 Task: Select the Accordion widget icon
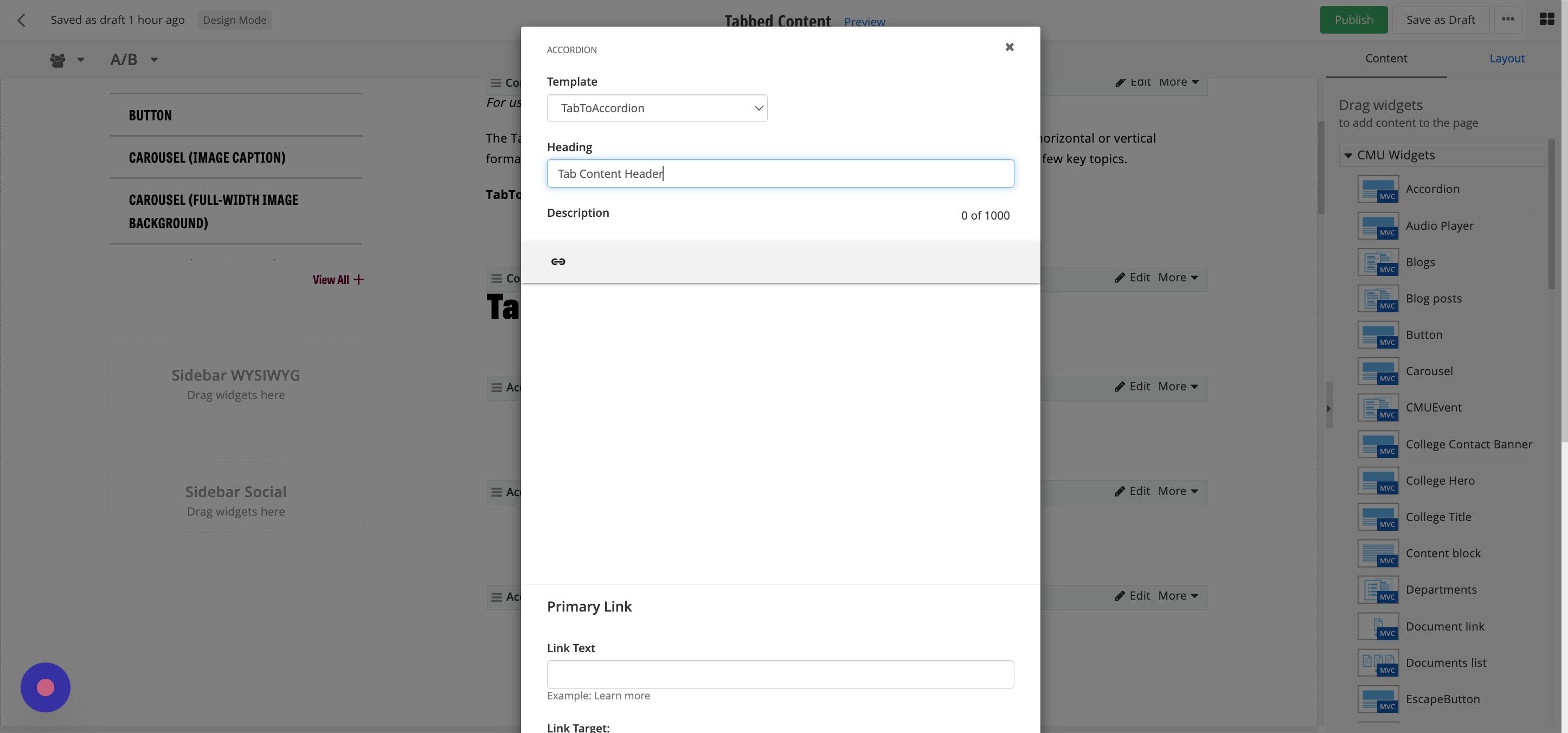pyautogui.click(x=1378, y=189)
